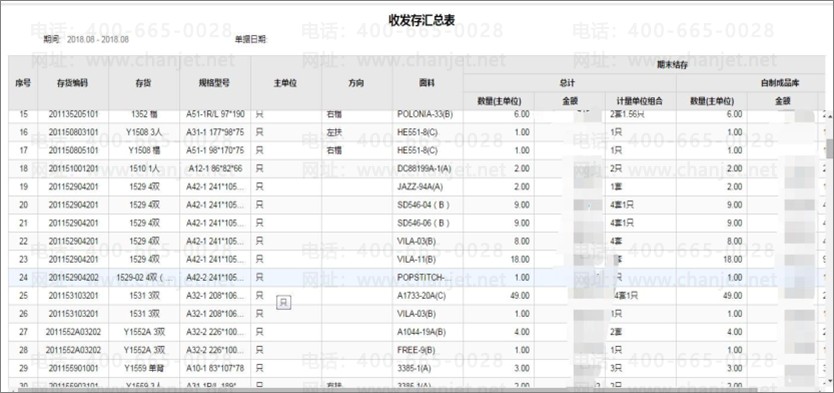Image resolution: width=834 pixels, height=393 pixels.
Task: Click inventory code 201152904202
Action: click(73, 278)
